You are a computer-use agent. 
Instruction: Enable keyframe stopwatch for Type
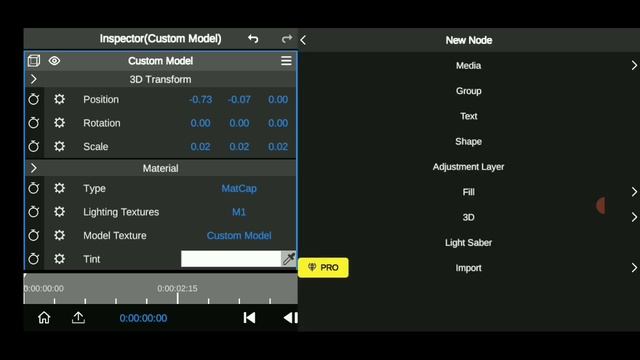[x=34, y=188]
